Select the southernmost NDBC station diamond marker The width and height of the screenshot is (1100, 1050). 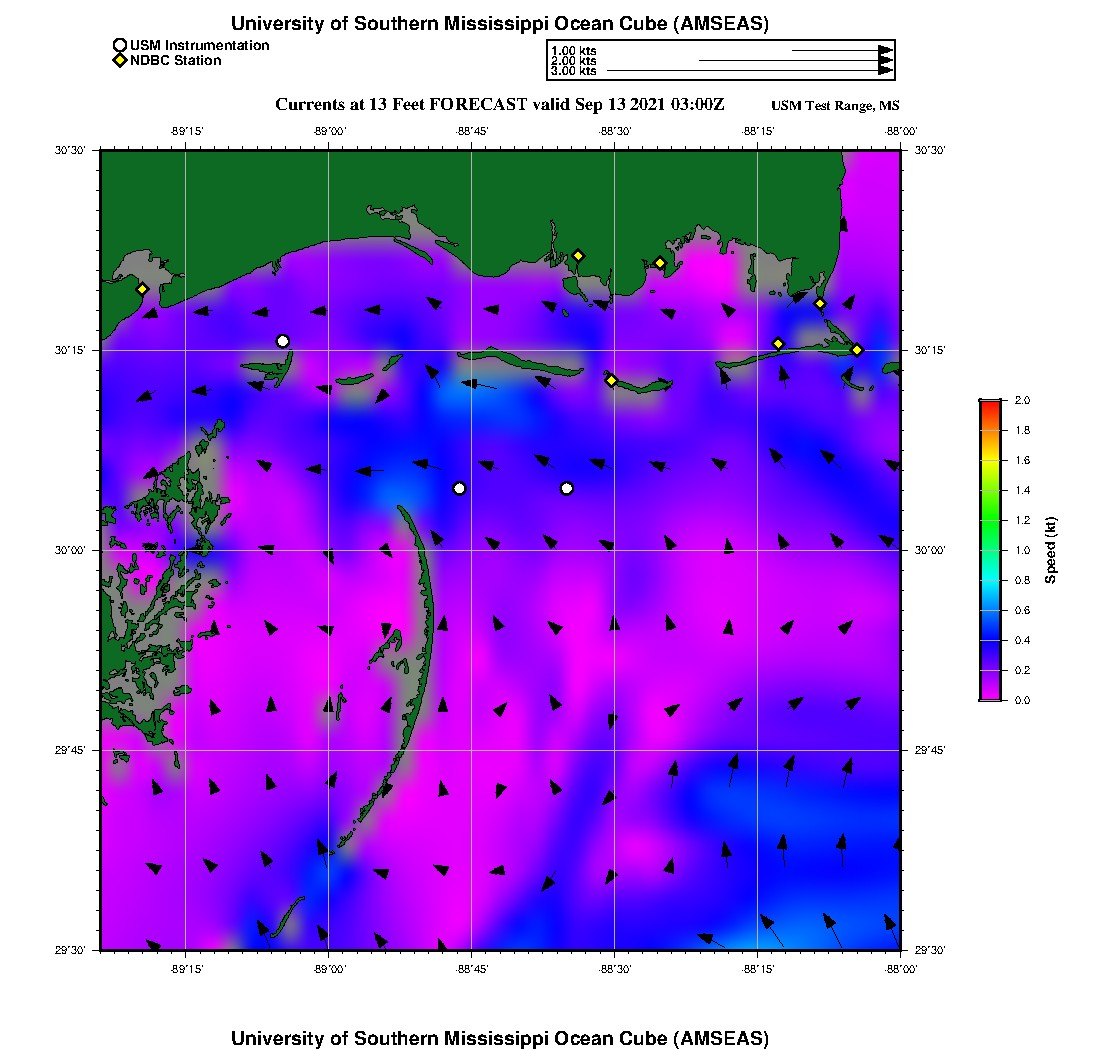611,379
